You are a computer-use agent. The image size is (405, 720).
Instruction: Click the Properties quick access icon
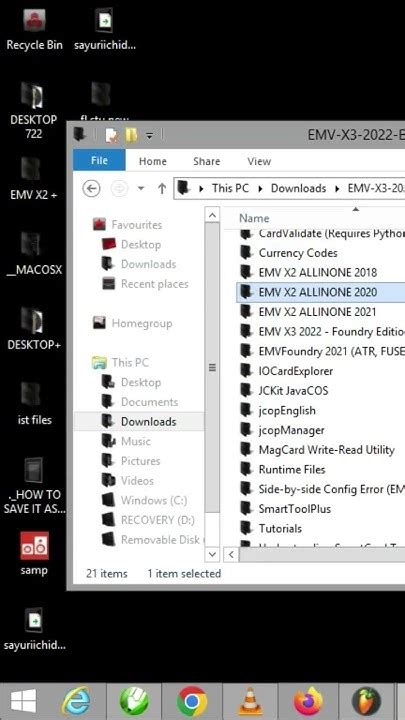pyautogui.click(x=112, y=135)
